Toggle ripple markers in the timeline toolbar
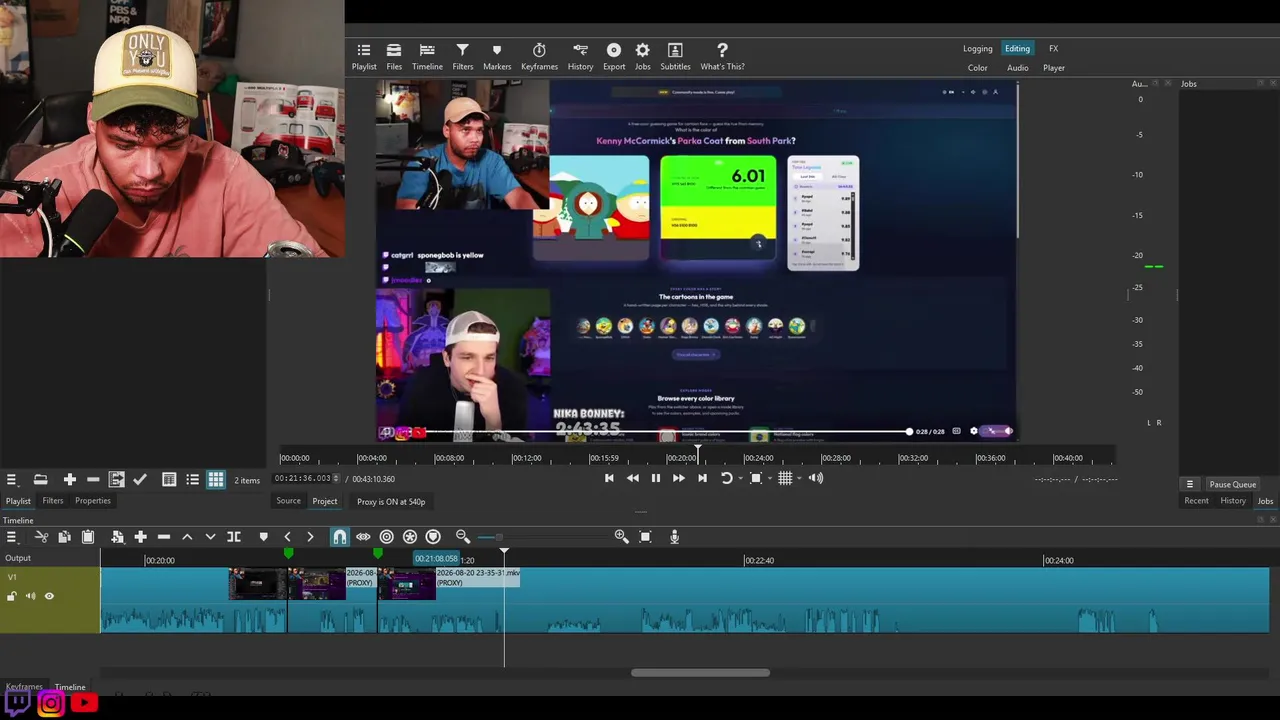 pyautogui.click(x=433, y=537)
